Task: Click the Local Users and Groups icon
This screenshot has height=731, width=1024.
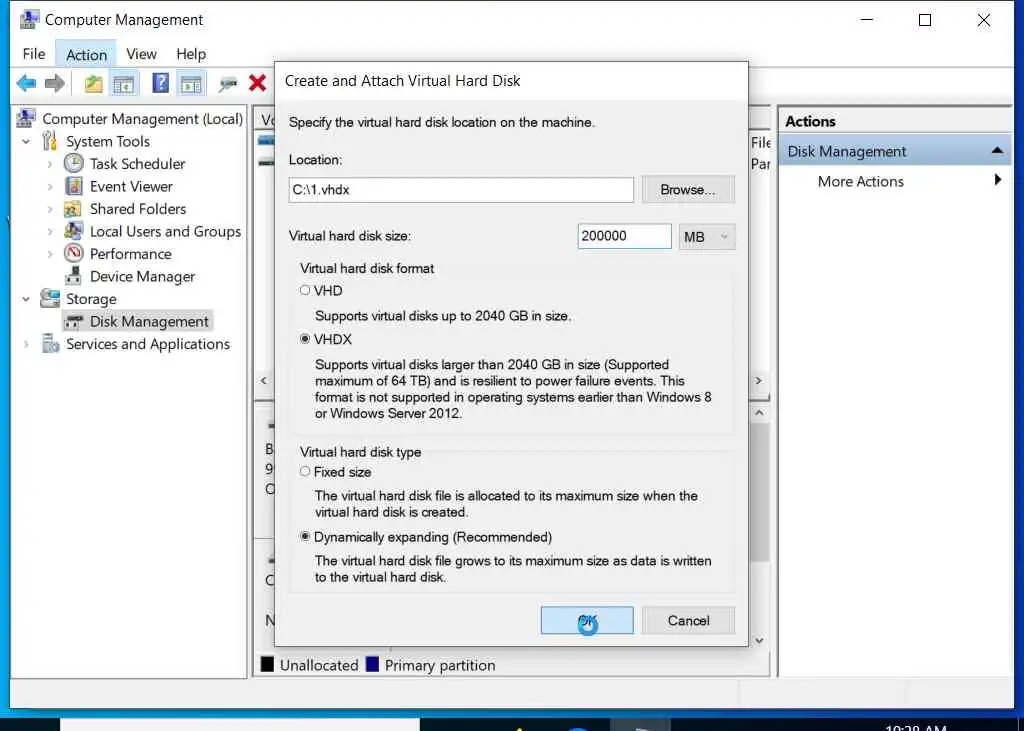Action: pos(73,231)
